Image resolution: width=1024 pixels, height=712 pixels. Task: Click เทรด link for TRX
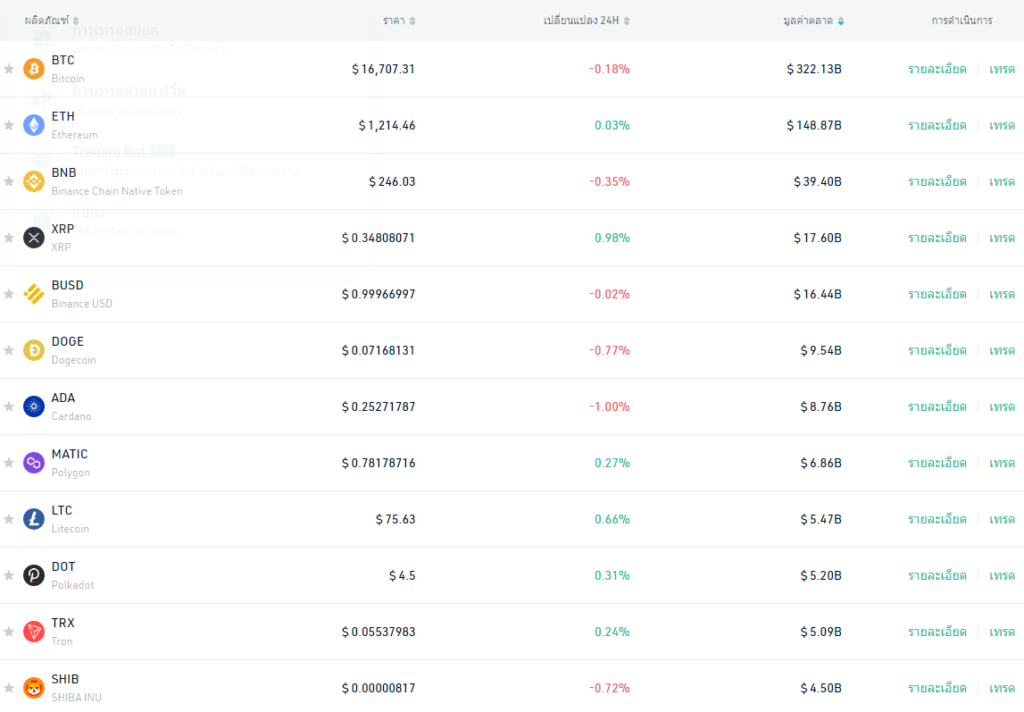(x=1002, y=632)
